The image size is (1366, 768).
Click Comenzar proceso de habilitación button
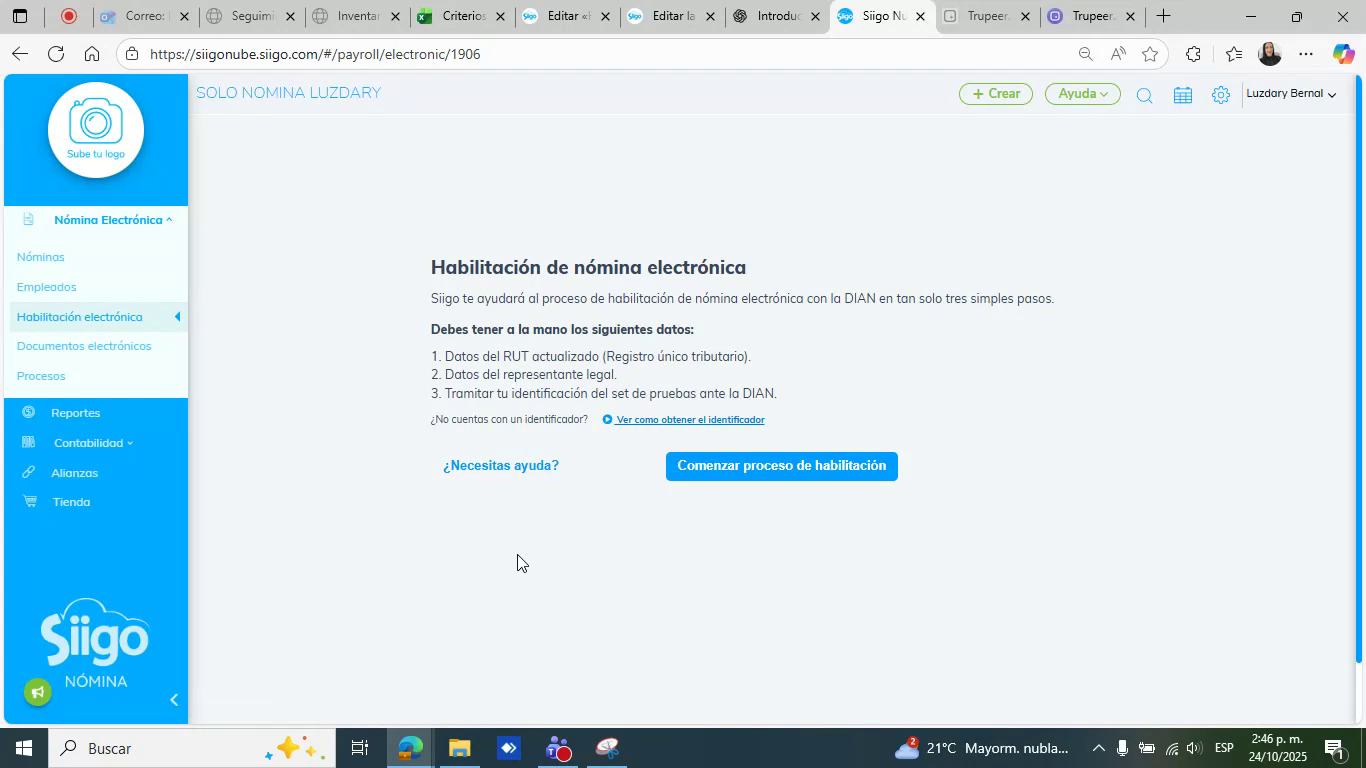[782, 466]
